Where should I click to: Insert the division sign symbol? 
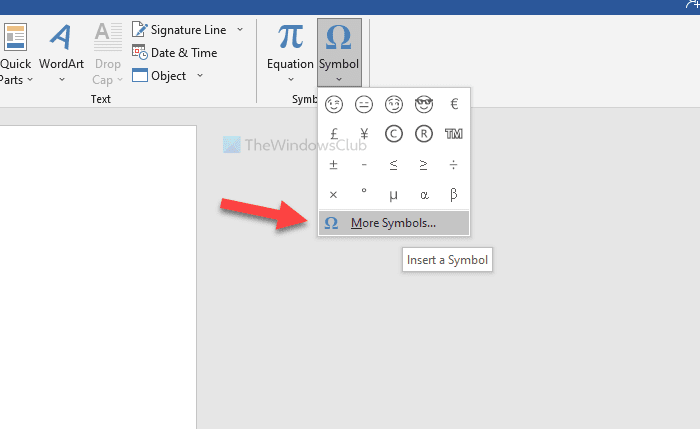[x=454, y=165]
